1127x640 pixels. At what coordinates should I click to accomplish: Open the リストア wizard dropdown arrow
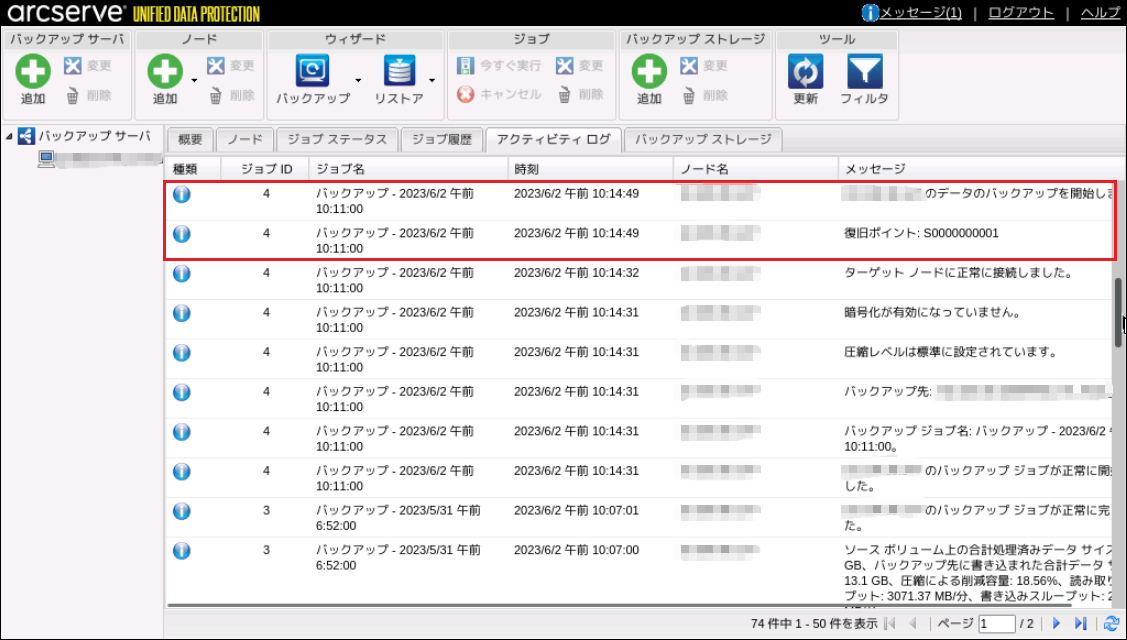coord(432,80)
